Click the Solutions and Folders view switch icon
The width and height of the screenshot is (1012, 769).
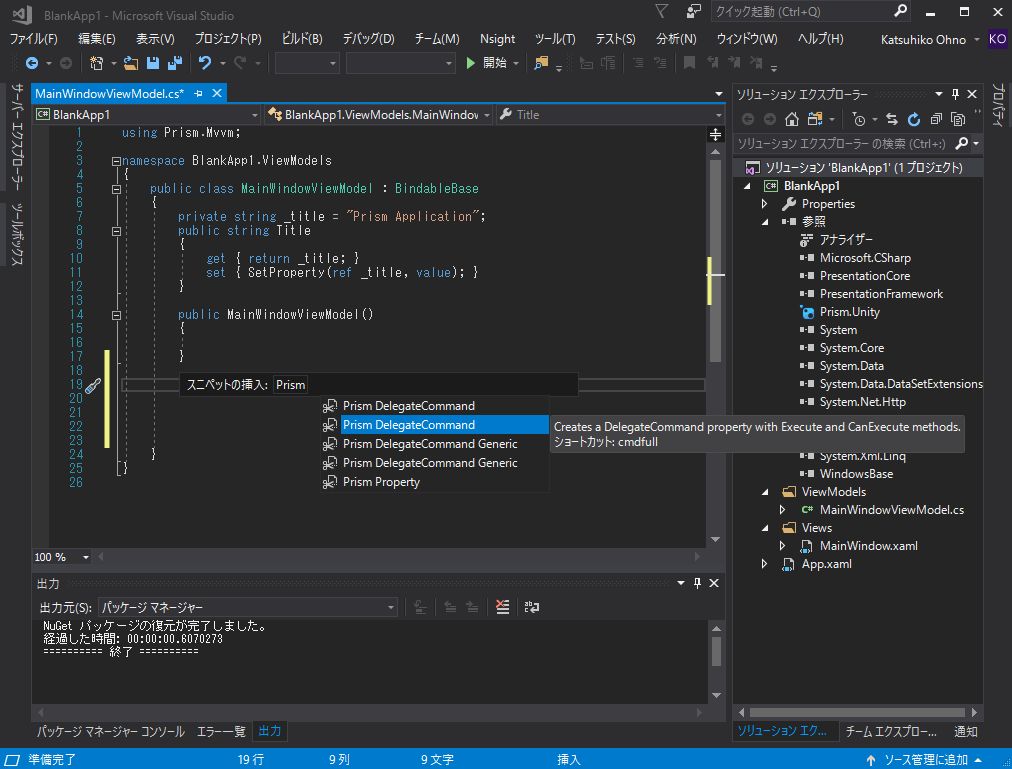click(x=815, y=119)
